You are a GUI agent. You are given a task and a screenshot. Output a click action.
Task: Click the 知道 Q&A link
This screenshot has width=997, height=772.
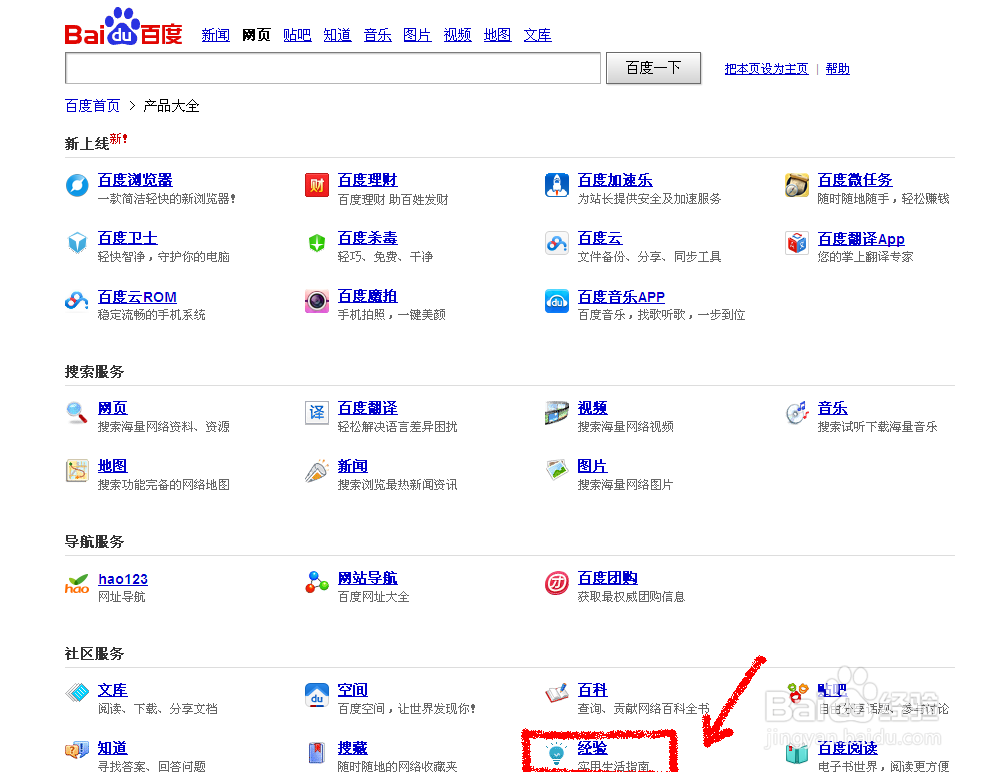[x=337, y=34]
